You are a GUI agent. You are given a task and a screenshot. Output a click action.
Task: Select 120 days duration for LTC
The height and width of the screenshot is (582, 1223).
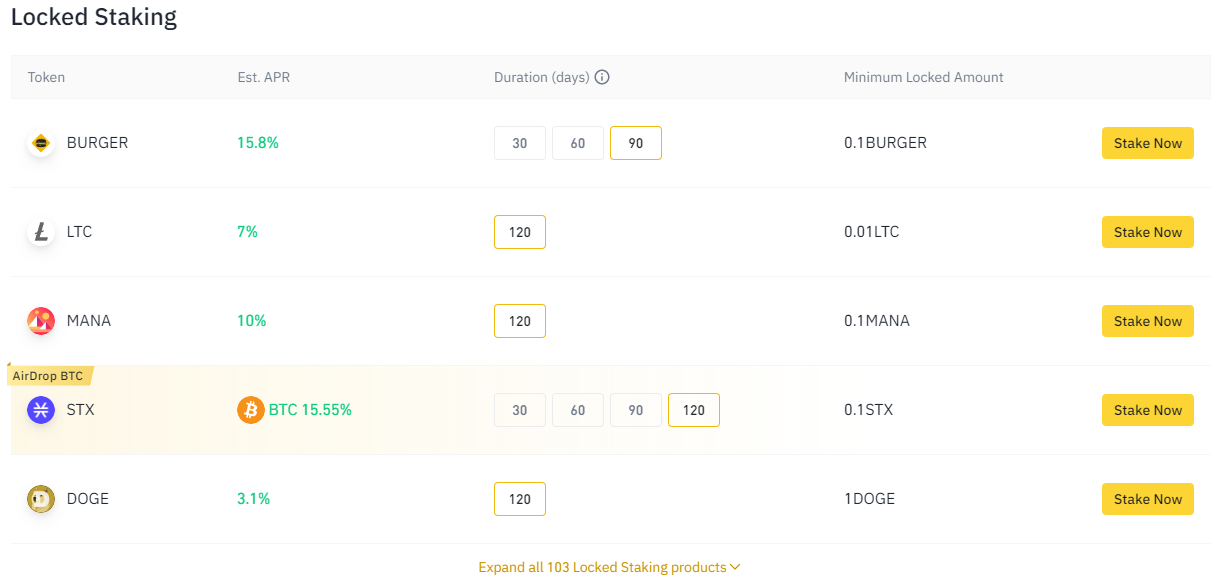520,232
